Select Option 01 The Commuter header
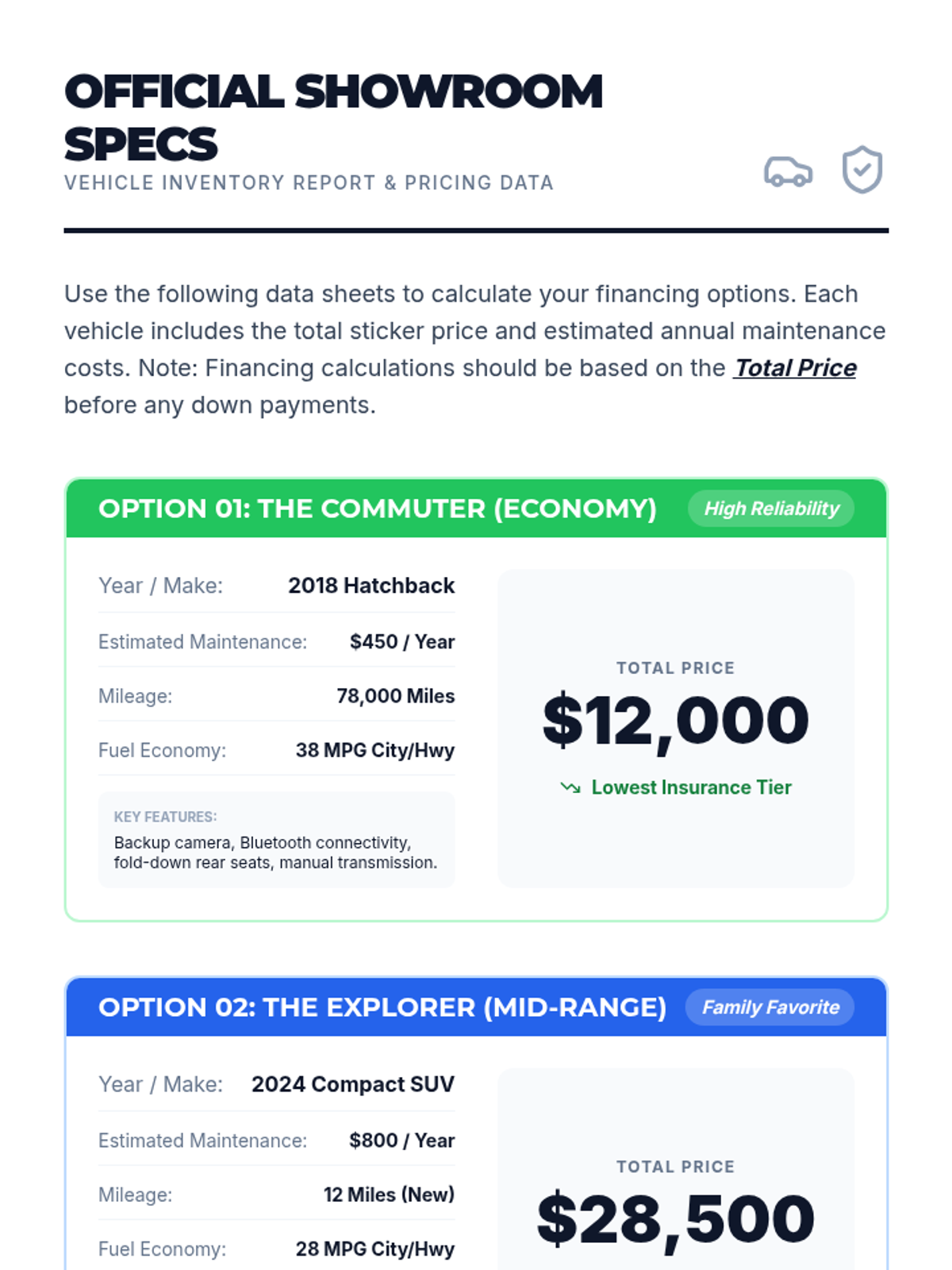The height and width of the screenshot is (1270, 952). click(377, 508)
